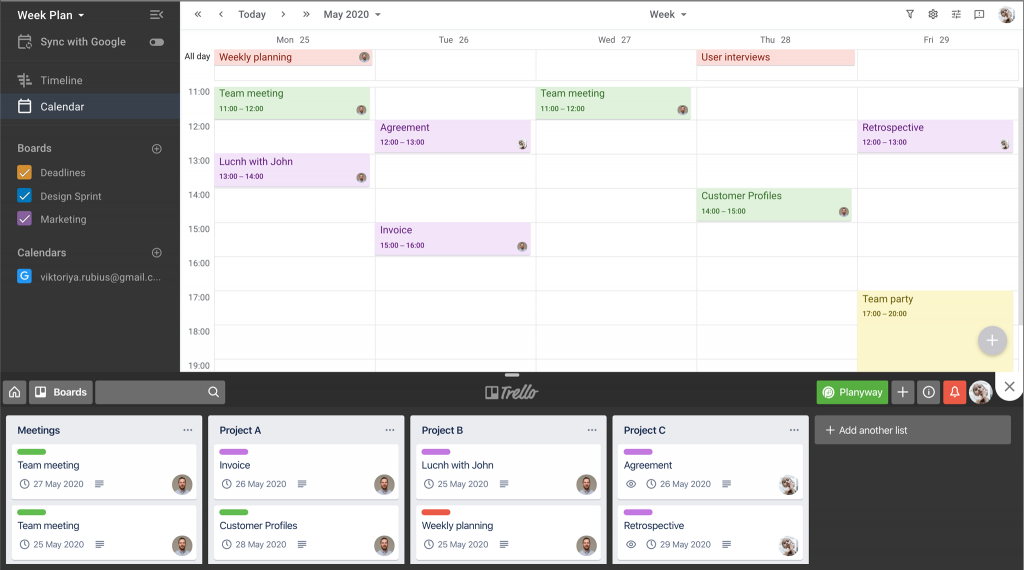Add a new board with plus icon

tap(156, 149)
